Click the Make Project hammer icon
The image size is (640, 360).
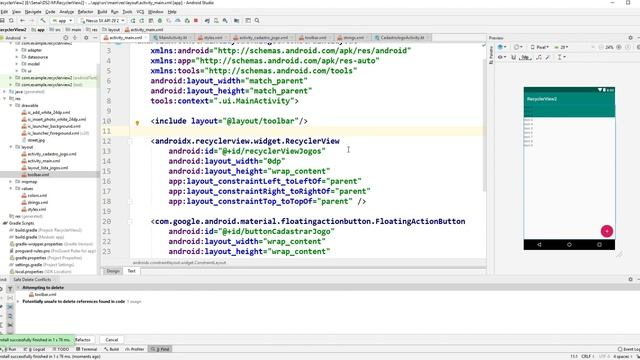tap(42, 20)
